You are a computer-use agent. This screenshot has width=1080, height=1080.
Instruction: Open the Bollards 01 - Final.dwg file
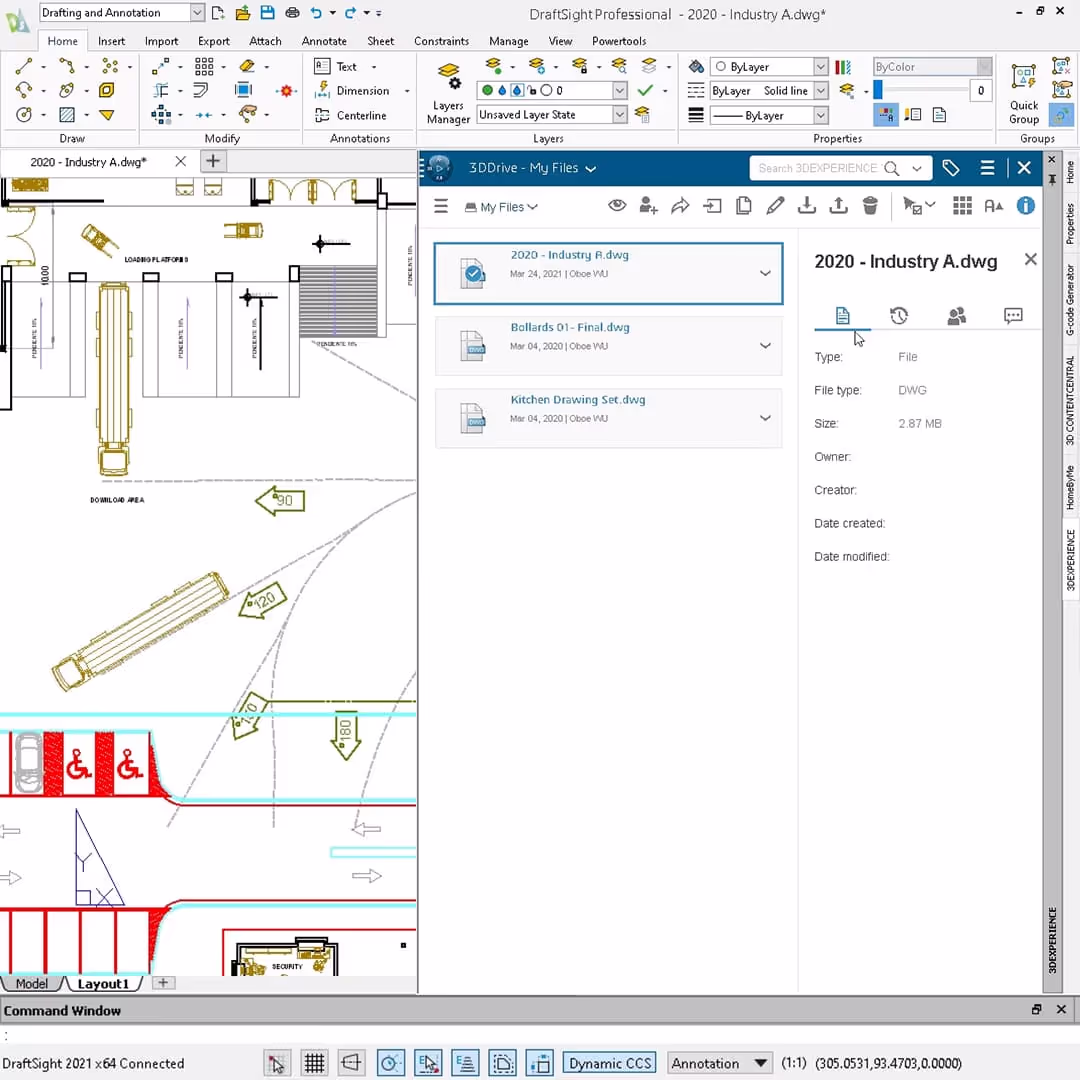point(570,327)
